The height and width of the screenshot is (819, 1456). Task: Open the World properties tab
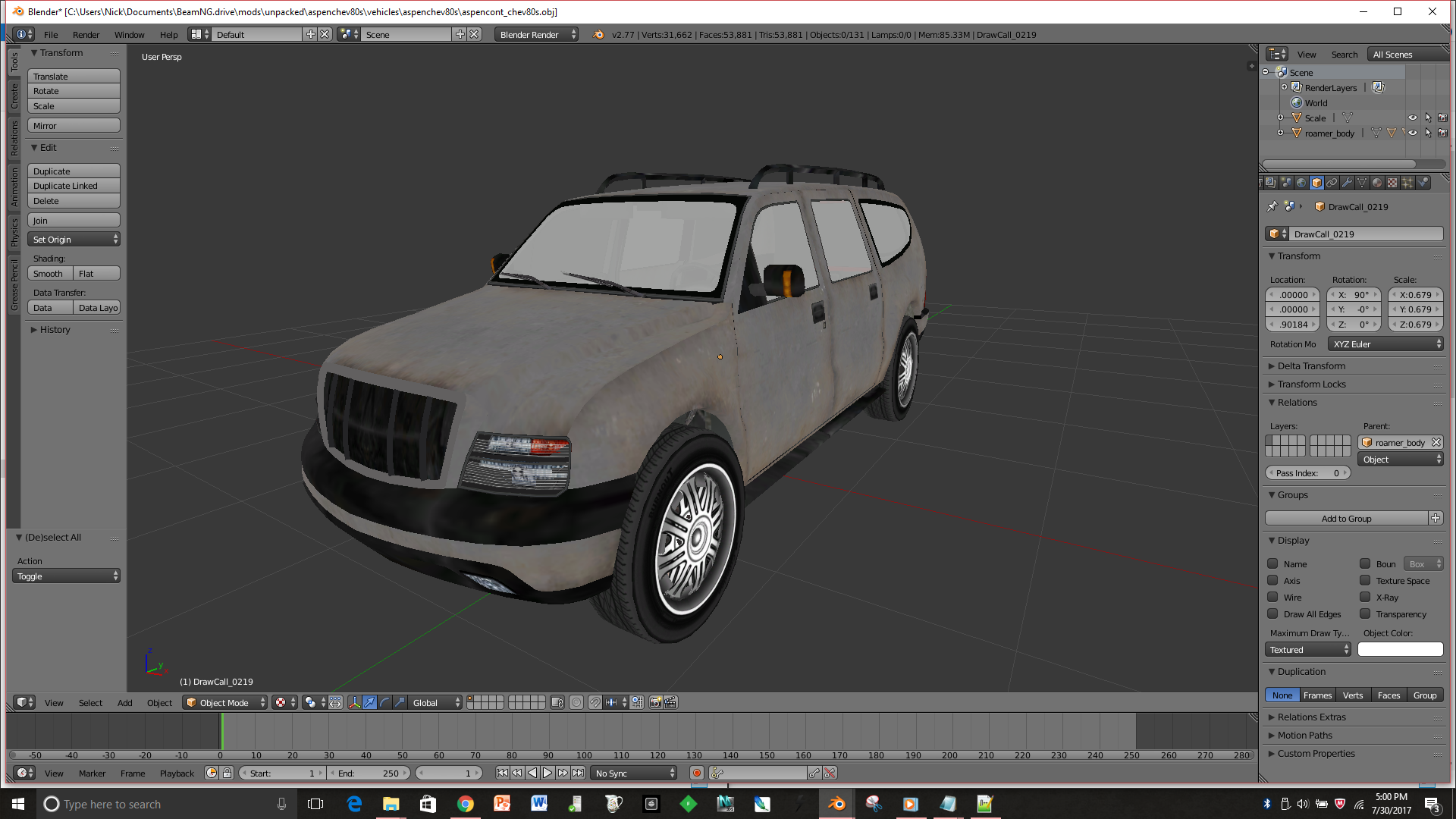coord(1301,183)
